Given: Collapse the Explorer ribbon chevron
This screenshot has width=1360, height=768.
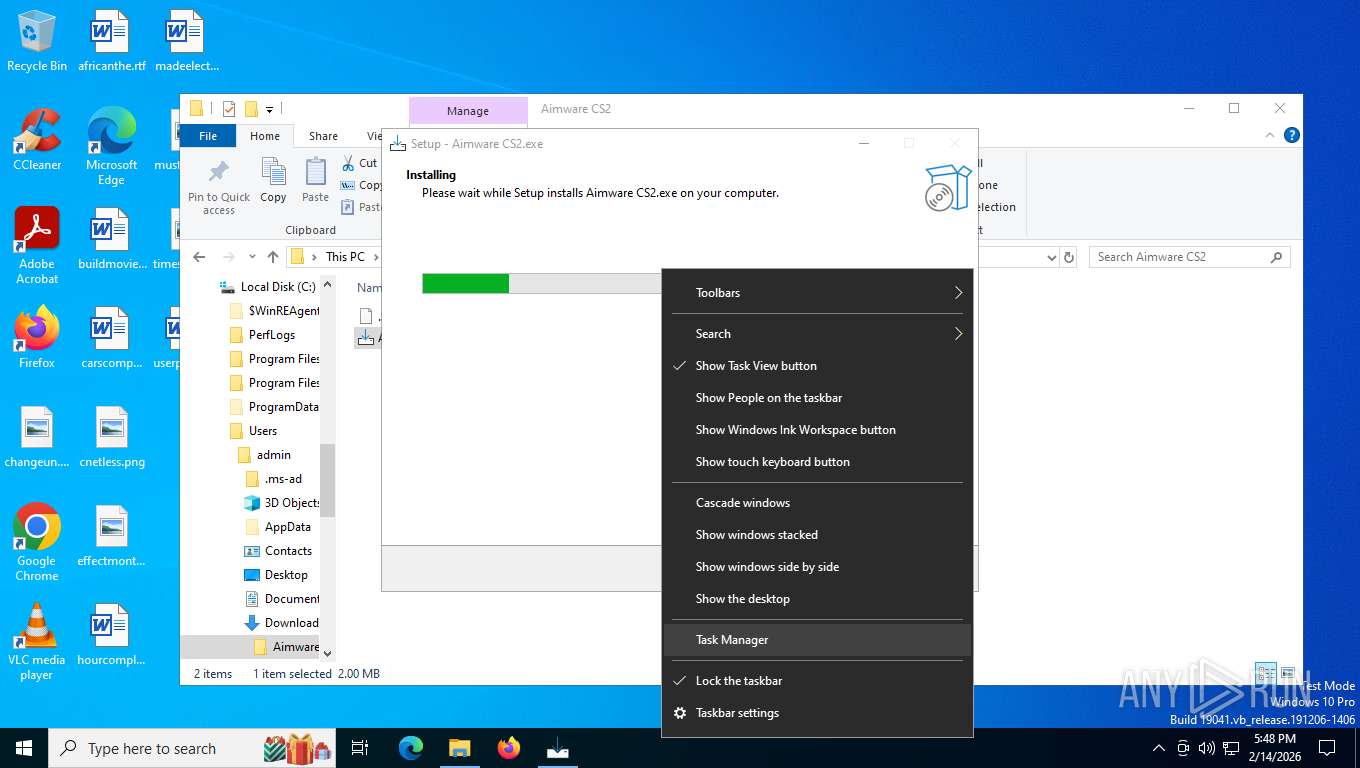Looking at the screenshot, I should [1271, 136].
